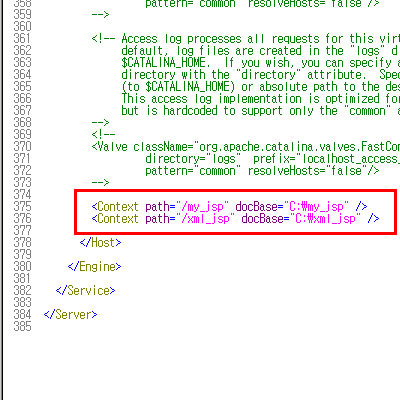This screenshot has height=400, width=400.
Task: Click line number 375 in the gutter
Action: [22, 207]
